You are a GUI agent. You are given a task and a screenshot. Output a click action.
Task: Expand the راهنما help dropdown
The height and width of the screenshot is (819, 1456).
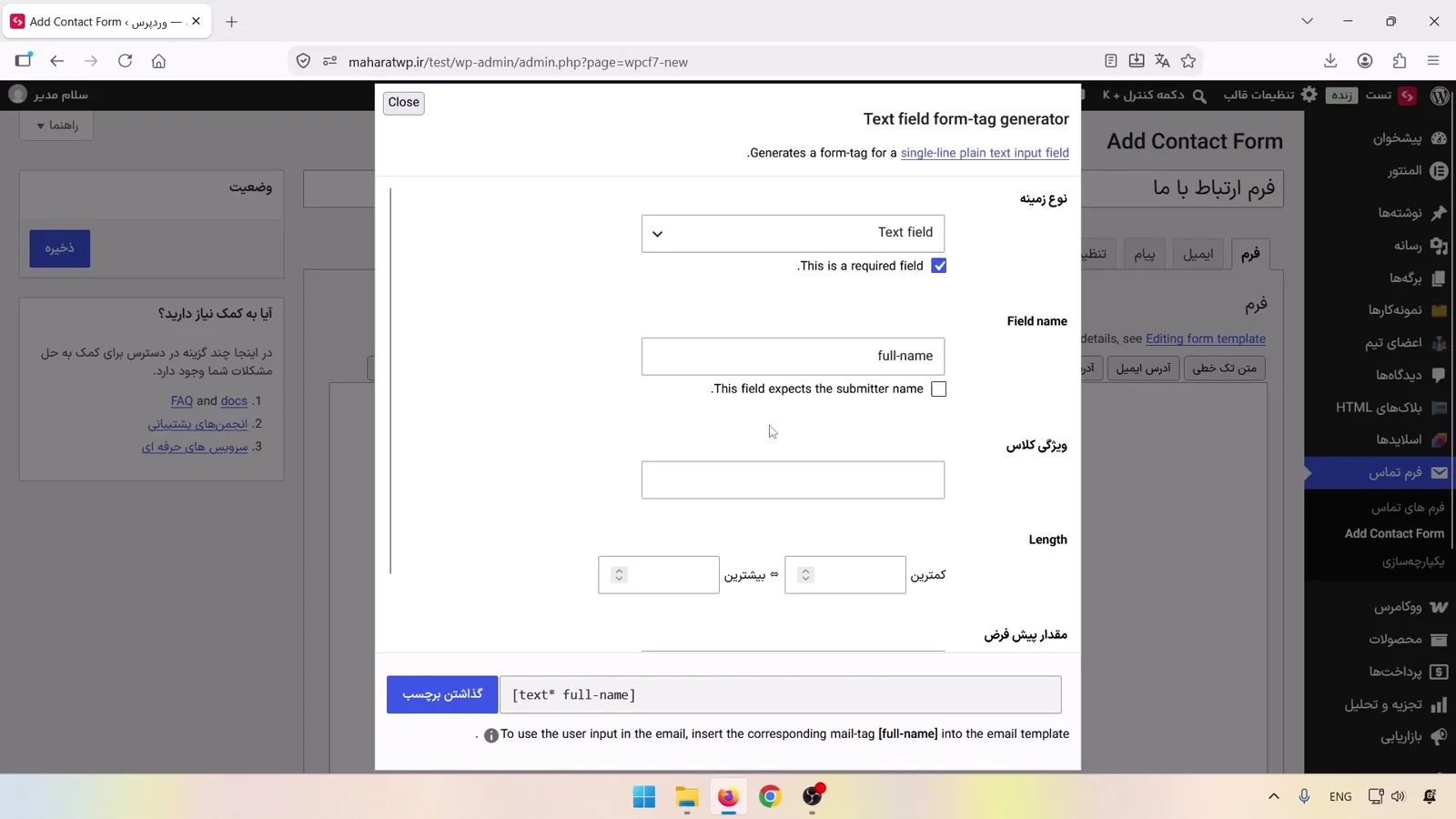click(x=56, y=126)
